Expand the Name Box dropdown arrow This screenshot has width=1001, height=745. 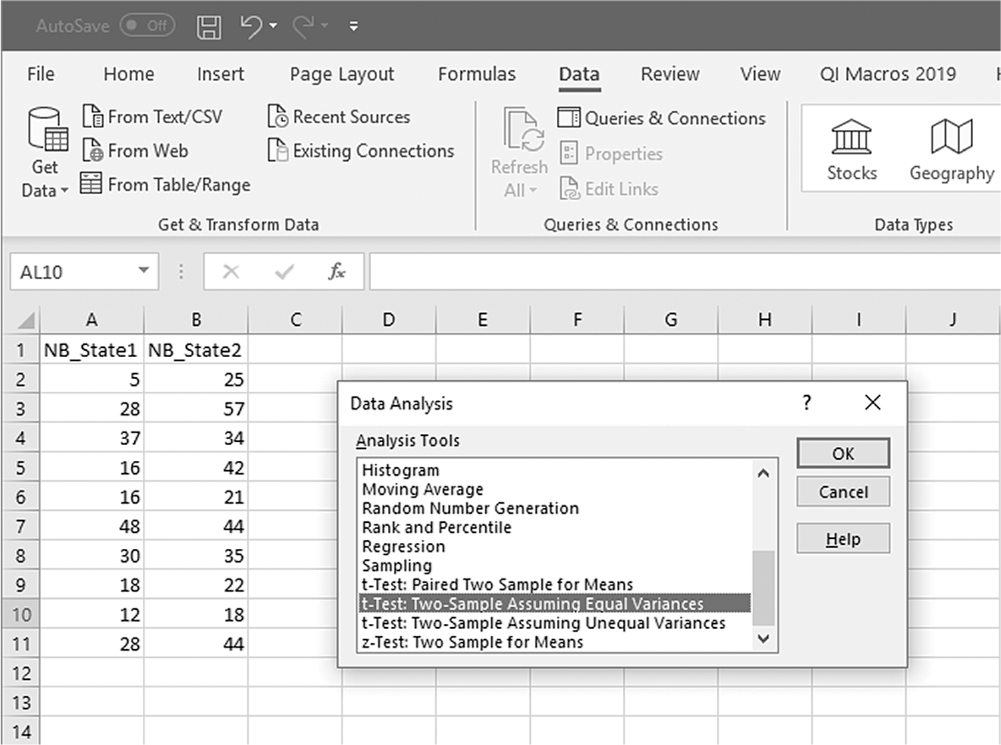(144, 271)
